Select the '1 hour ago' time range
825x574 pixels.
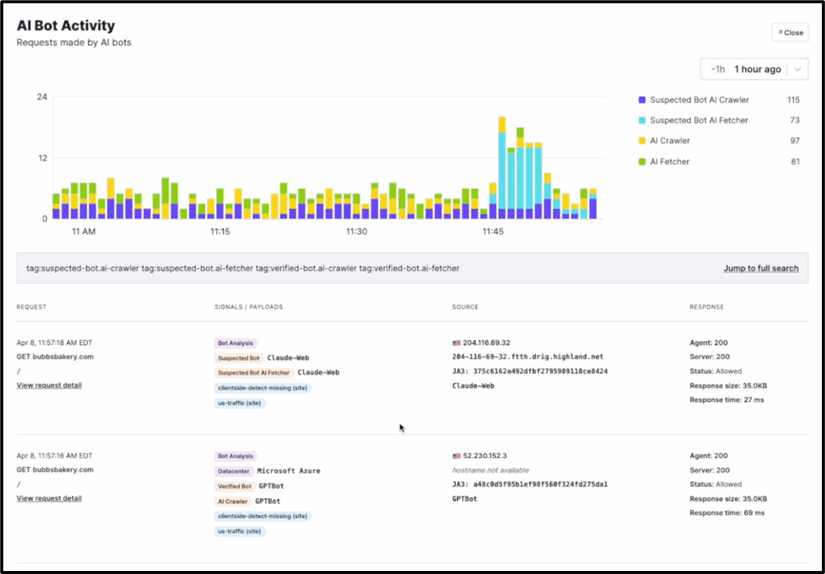click(757, 69)
